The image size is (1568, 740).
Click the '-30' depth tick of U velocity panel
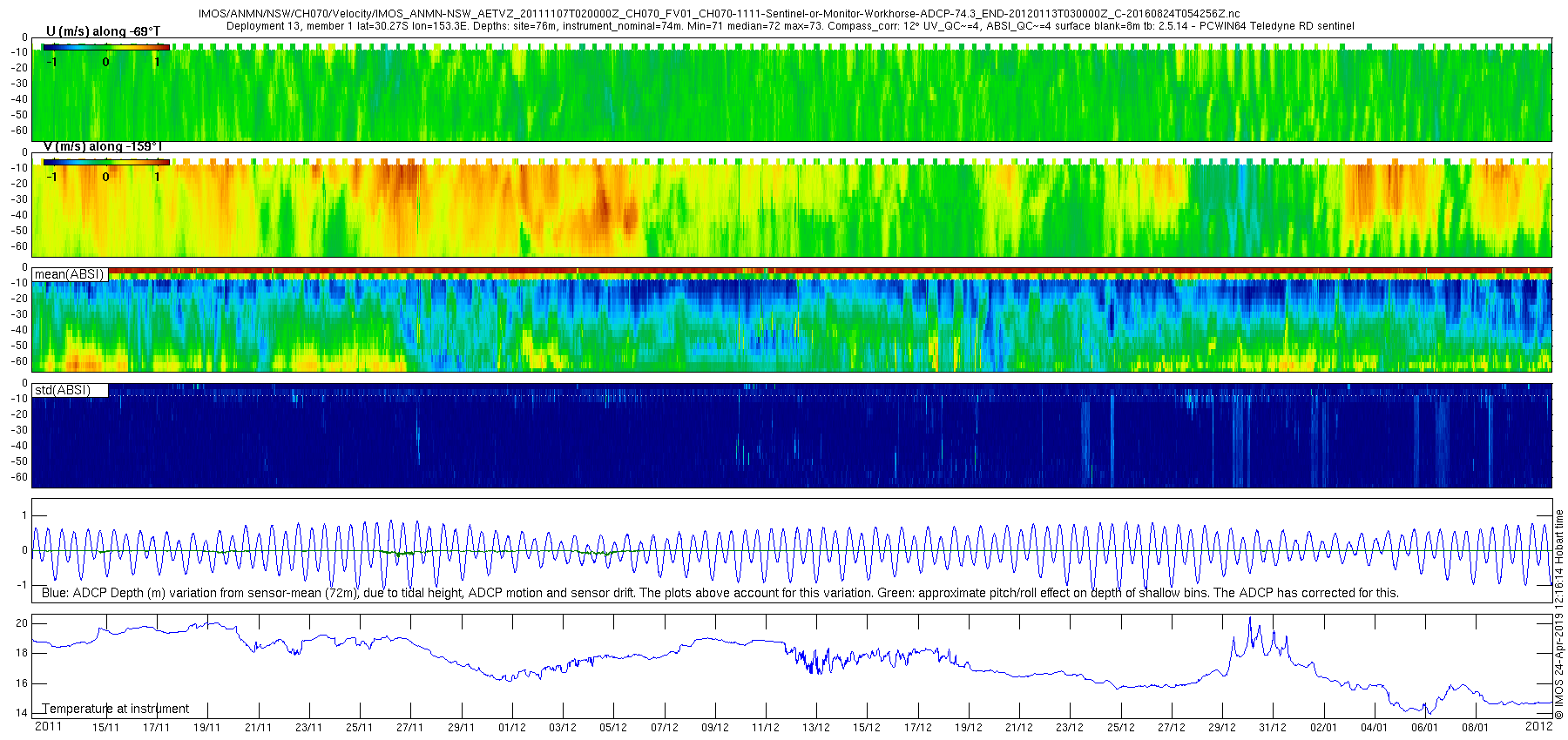18,84
